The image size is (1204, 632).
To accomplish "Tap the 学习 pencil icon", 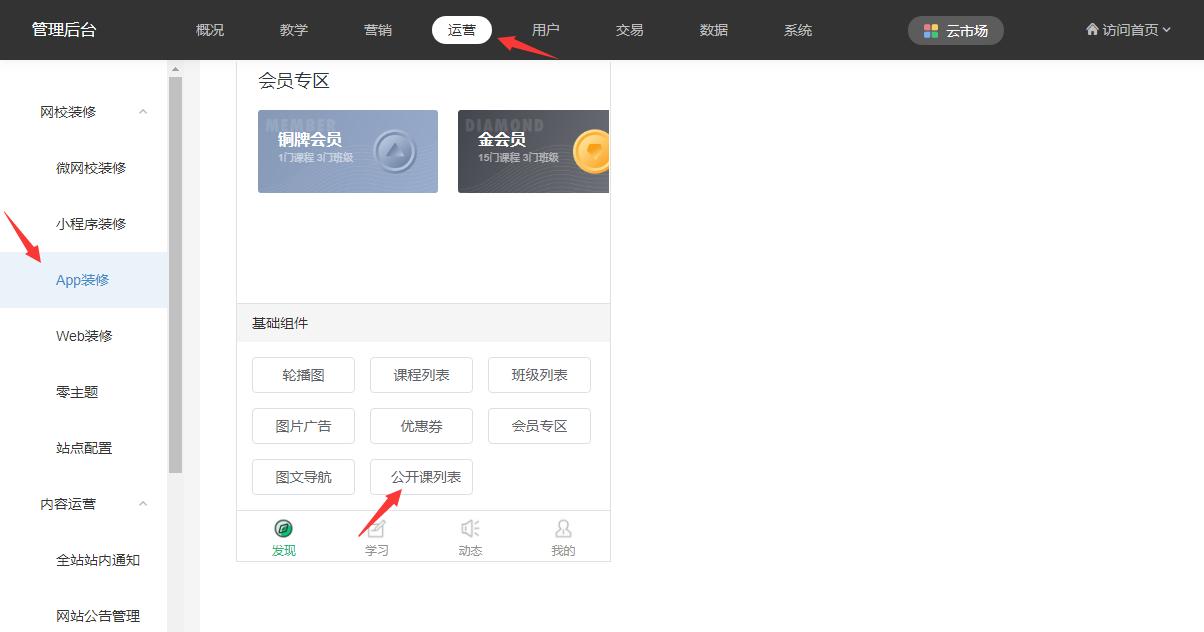I will click(x=376, y=528).
